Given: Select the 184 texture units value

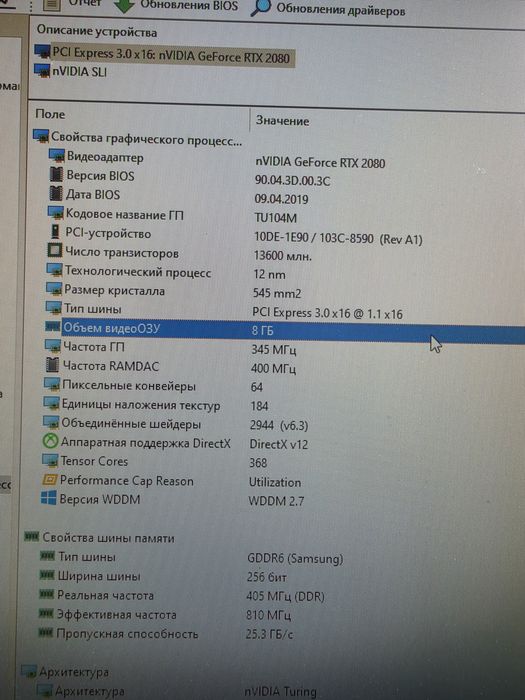Looking at the screenshot, I should tap(259, 406).
